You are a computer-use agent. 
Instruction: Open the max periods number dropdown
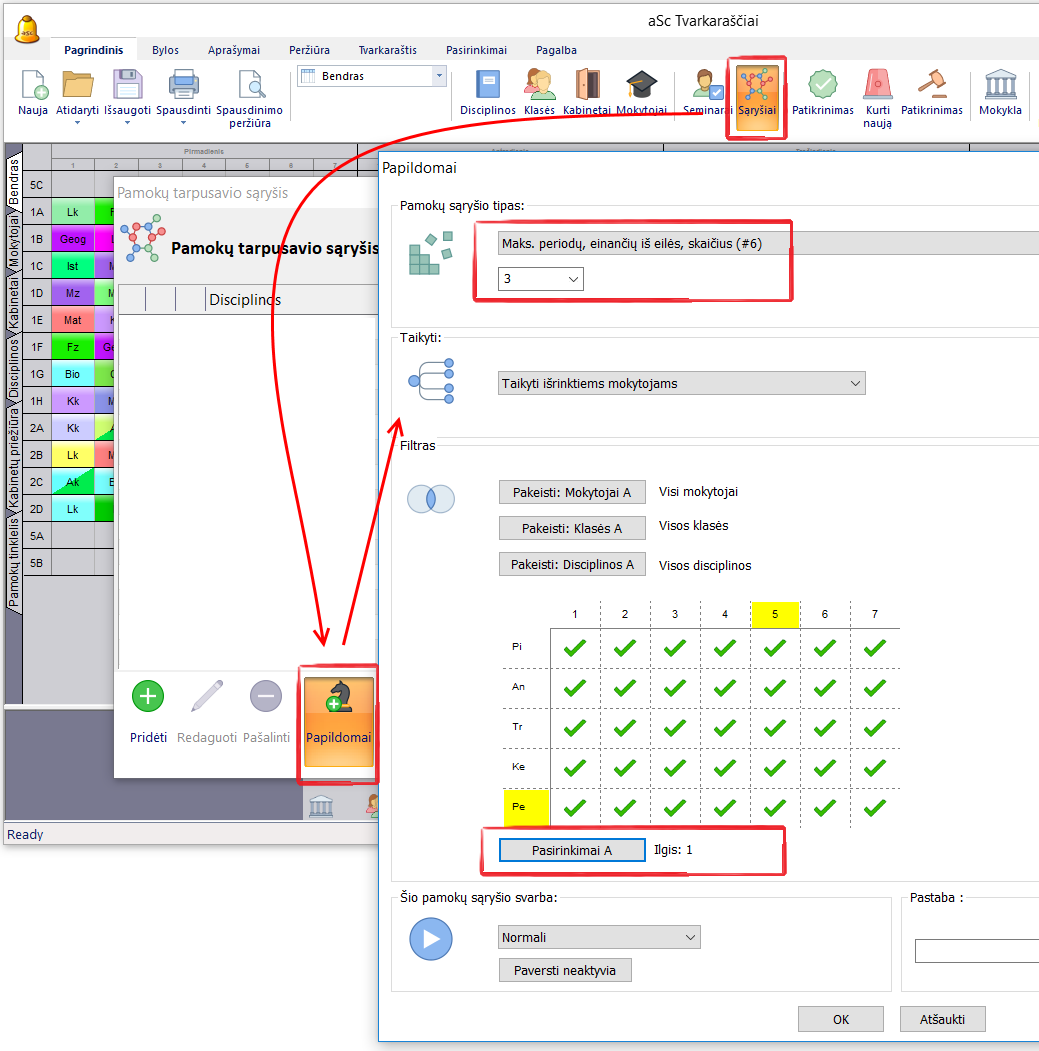click(x=541, y=279)
